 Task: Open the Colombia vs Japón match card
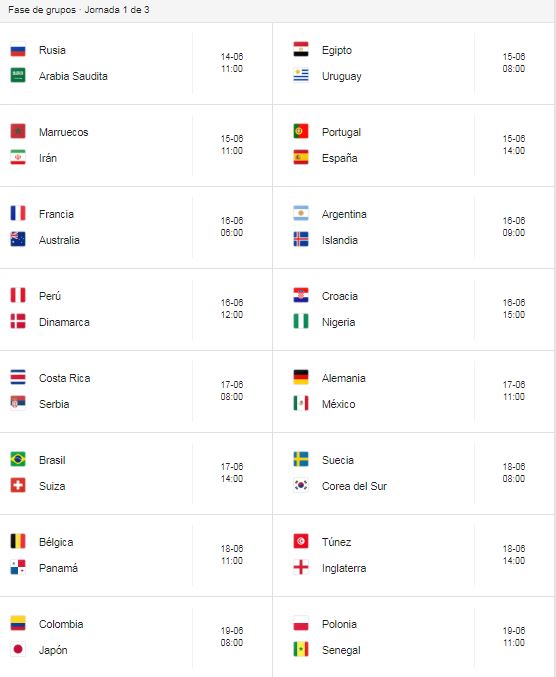pyautogui.click(x=136, y=637)
